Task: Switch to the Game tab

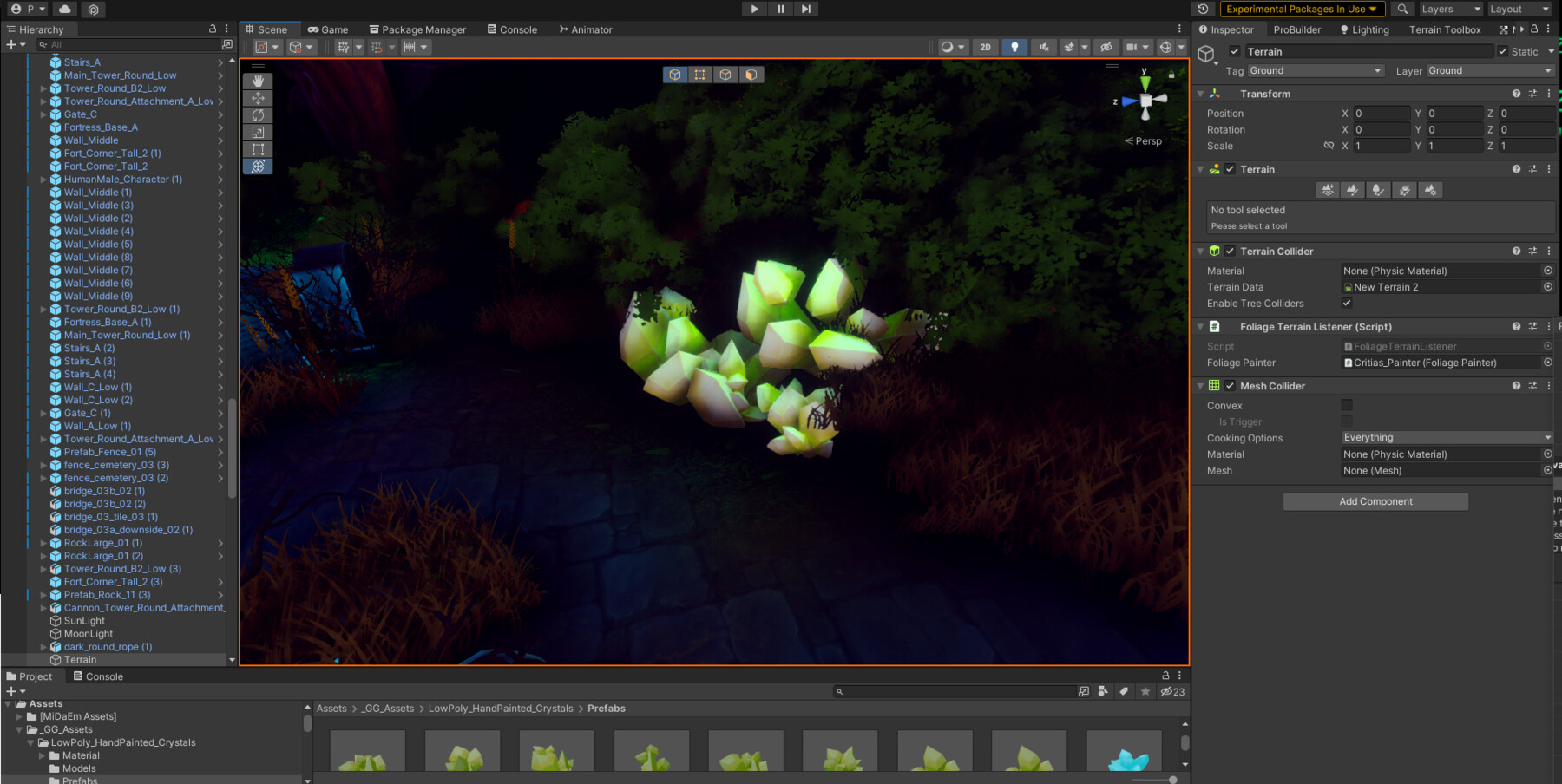Action: (x=327, y=29)
